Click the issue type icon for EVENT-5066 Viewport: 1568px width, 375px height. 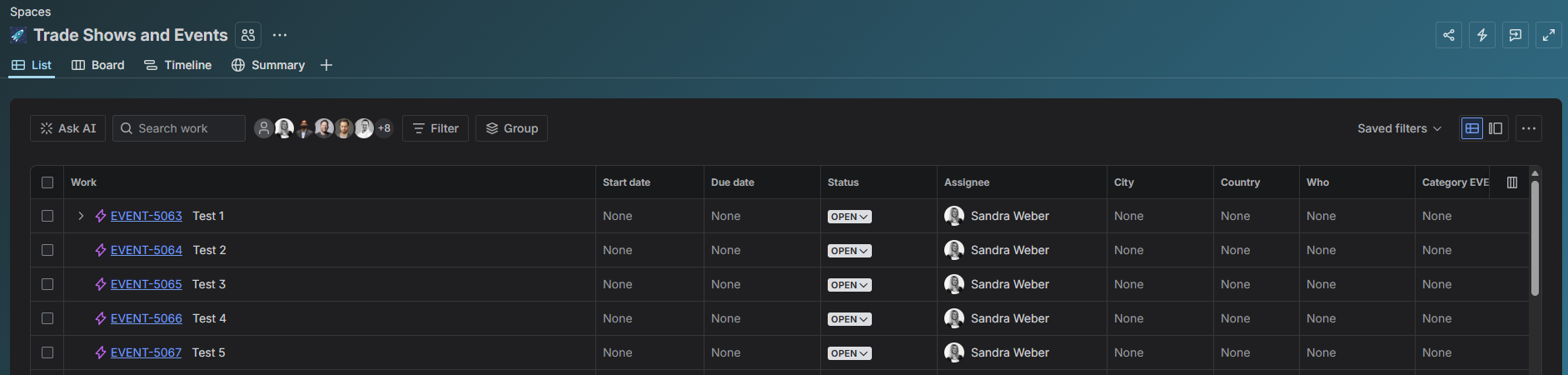(101, 318)
